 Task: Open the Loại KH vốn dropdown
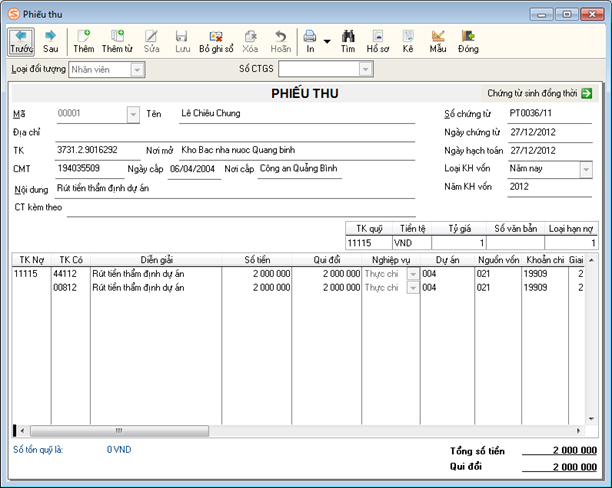[586, 170]
